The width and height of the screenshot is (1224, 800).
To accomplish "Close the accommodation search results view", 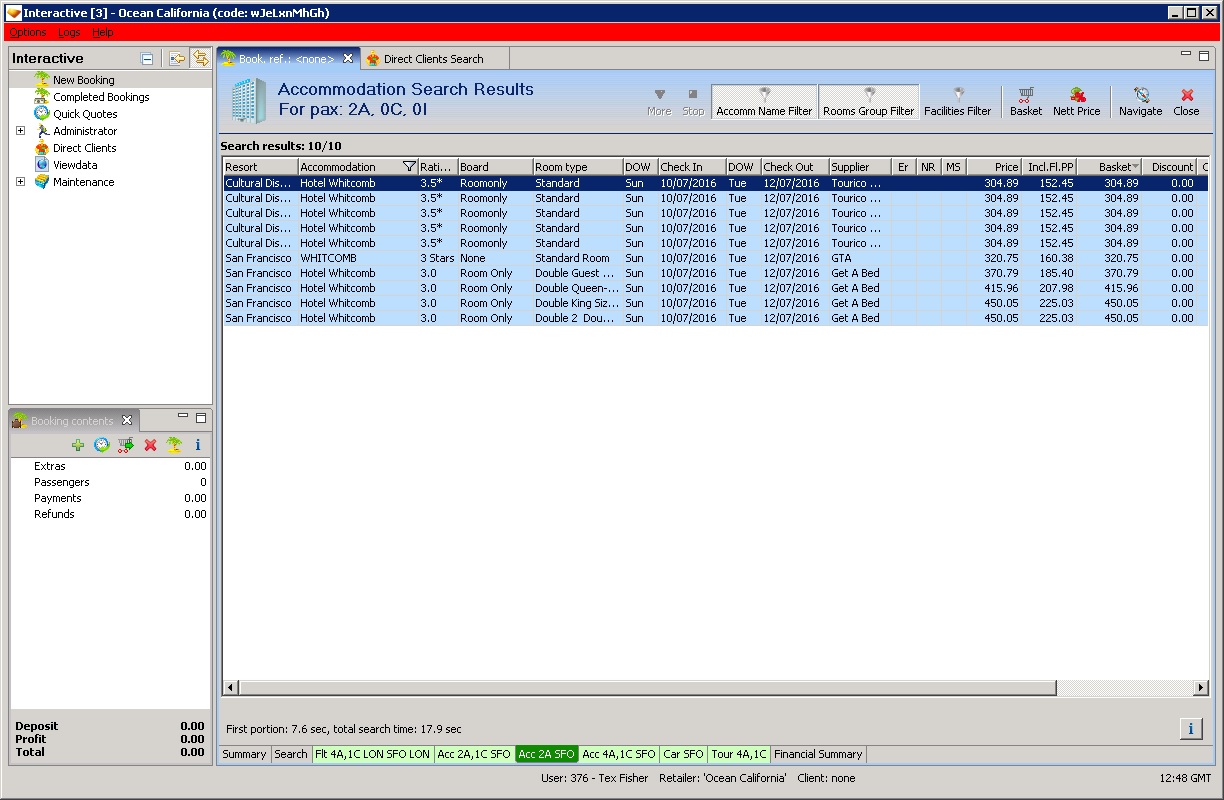I will [x=1186, y=101].
